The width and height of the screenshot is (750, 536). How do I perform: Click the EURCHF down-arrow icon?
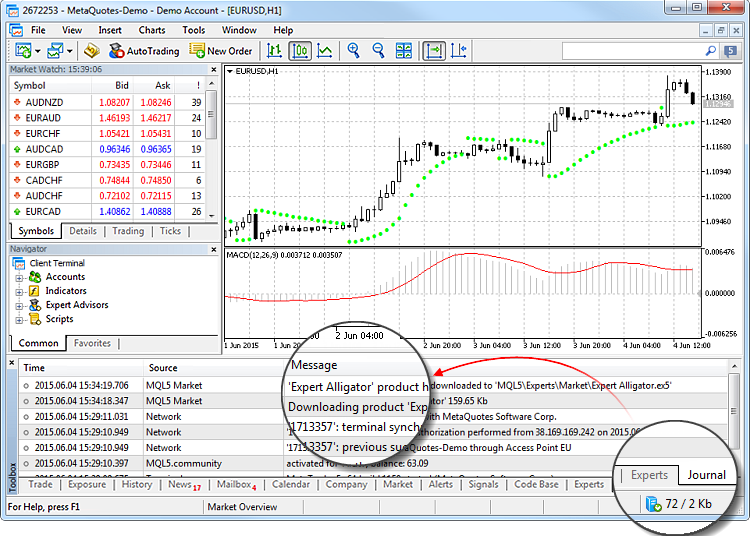pos(17,133)
